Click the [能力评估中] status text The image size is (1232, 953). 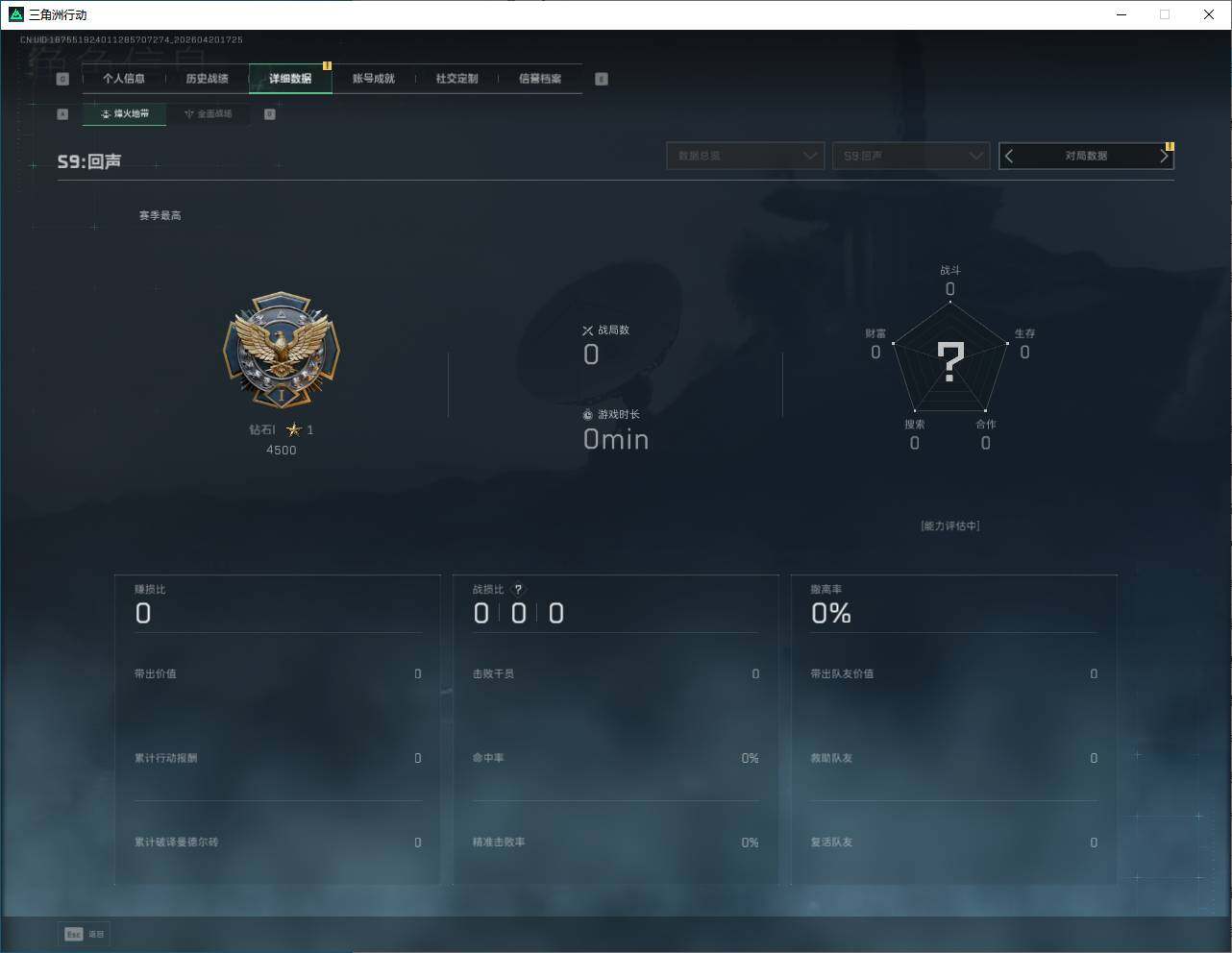pyautogui.click(x=950, y=525)
